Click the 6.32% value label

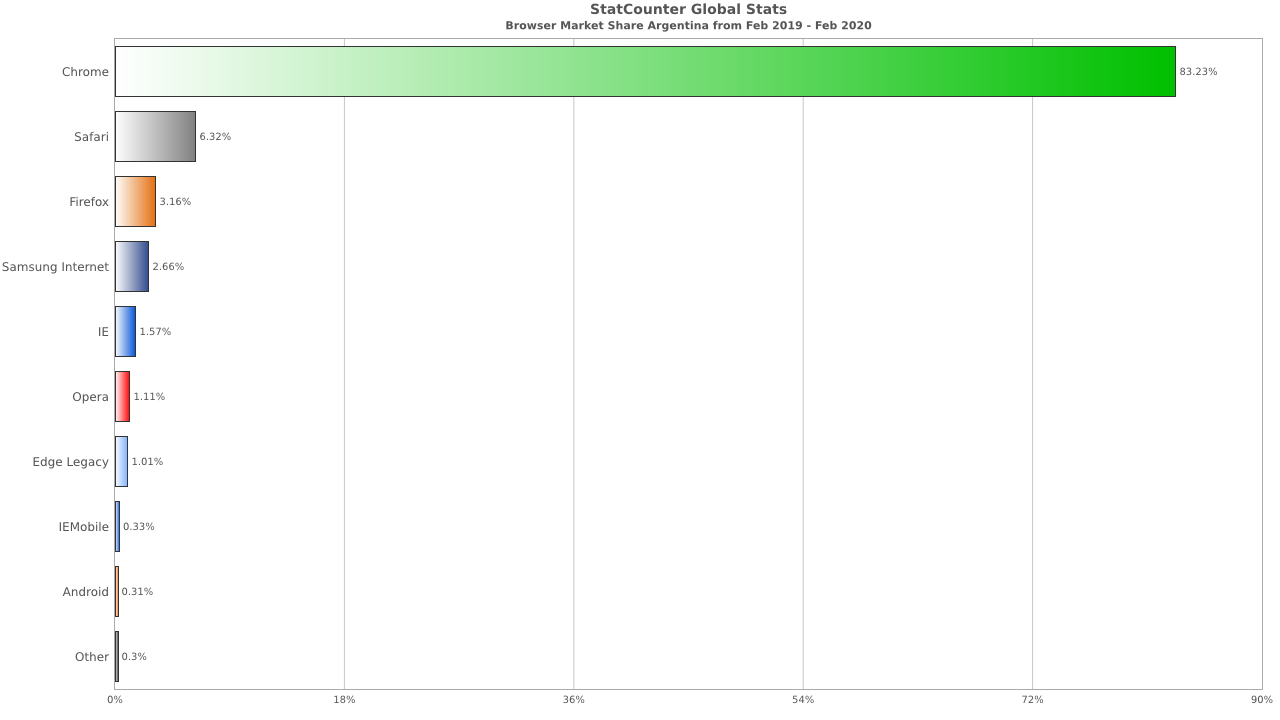coord(215,137)
